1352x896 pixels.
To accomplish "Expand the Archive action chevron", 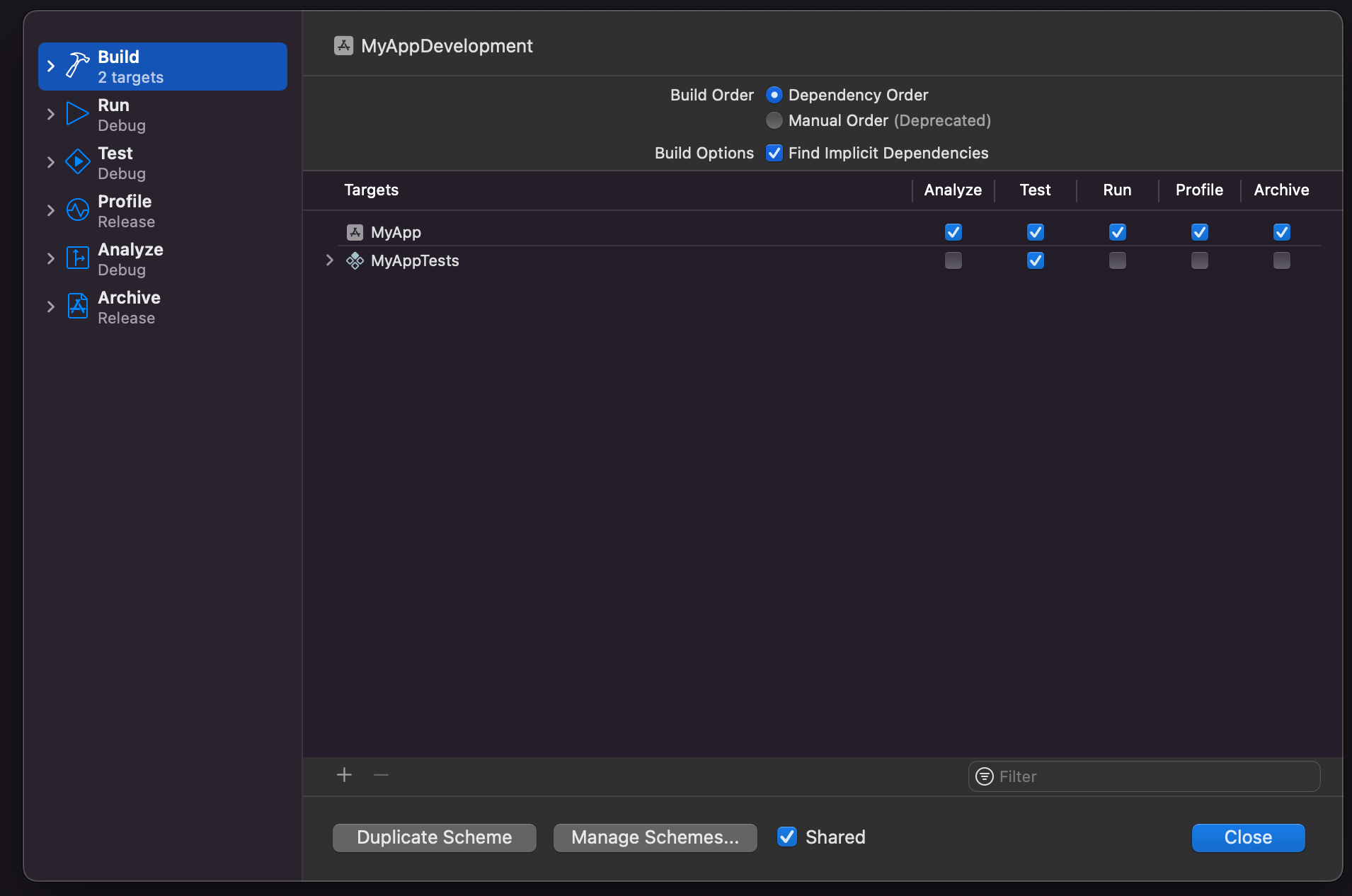I will tap(50, 306).
